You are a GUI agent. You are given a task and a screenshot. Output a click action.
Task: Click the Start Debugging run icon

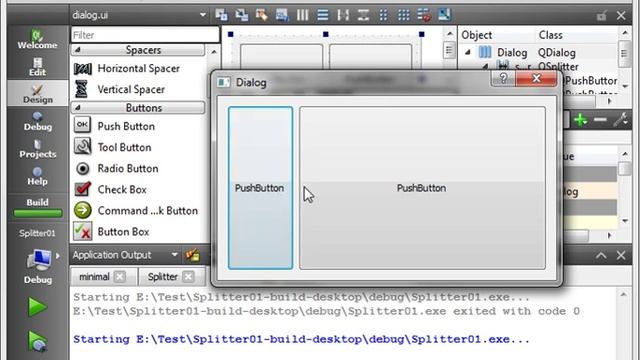coord(37,341)
